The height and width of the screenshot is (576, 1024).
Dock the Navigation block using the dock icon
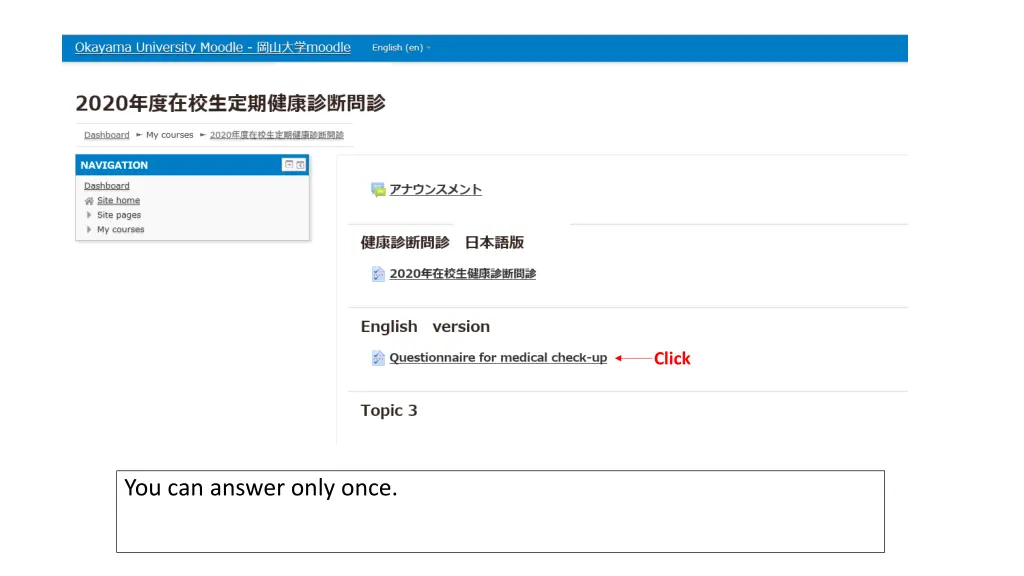point(300,165)
